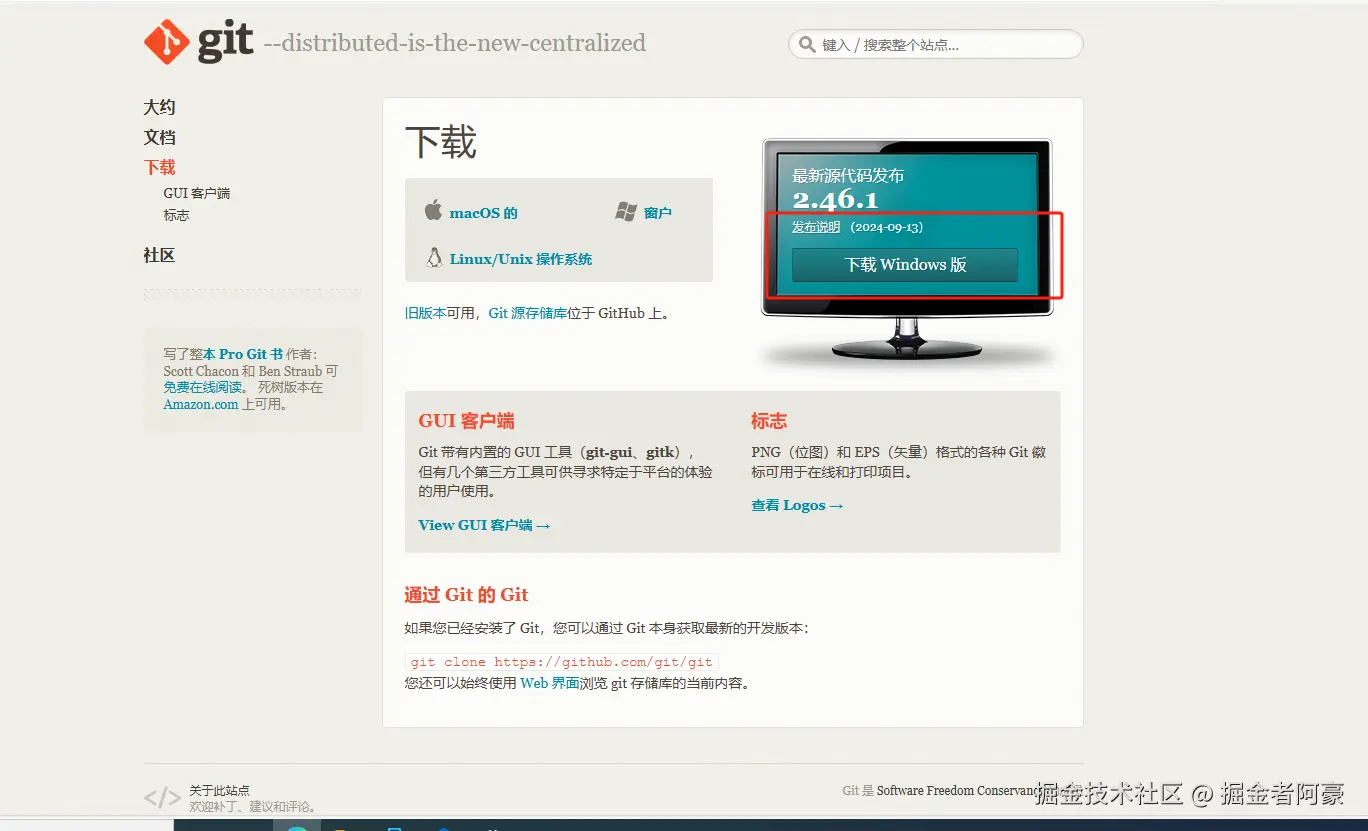This screenshot has width=1368, height=831.
Task: Select the macOS apple icon
Action: tap(434, 211)
